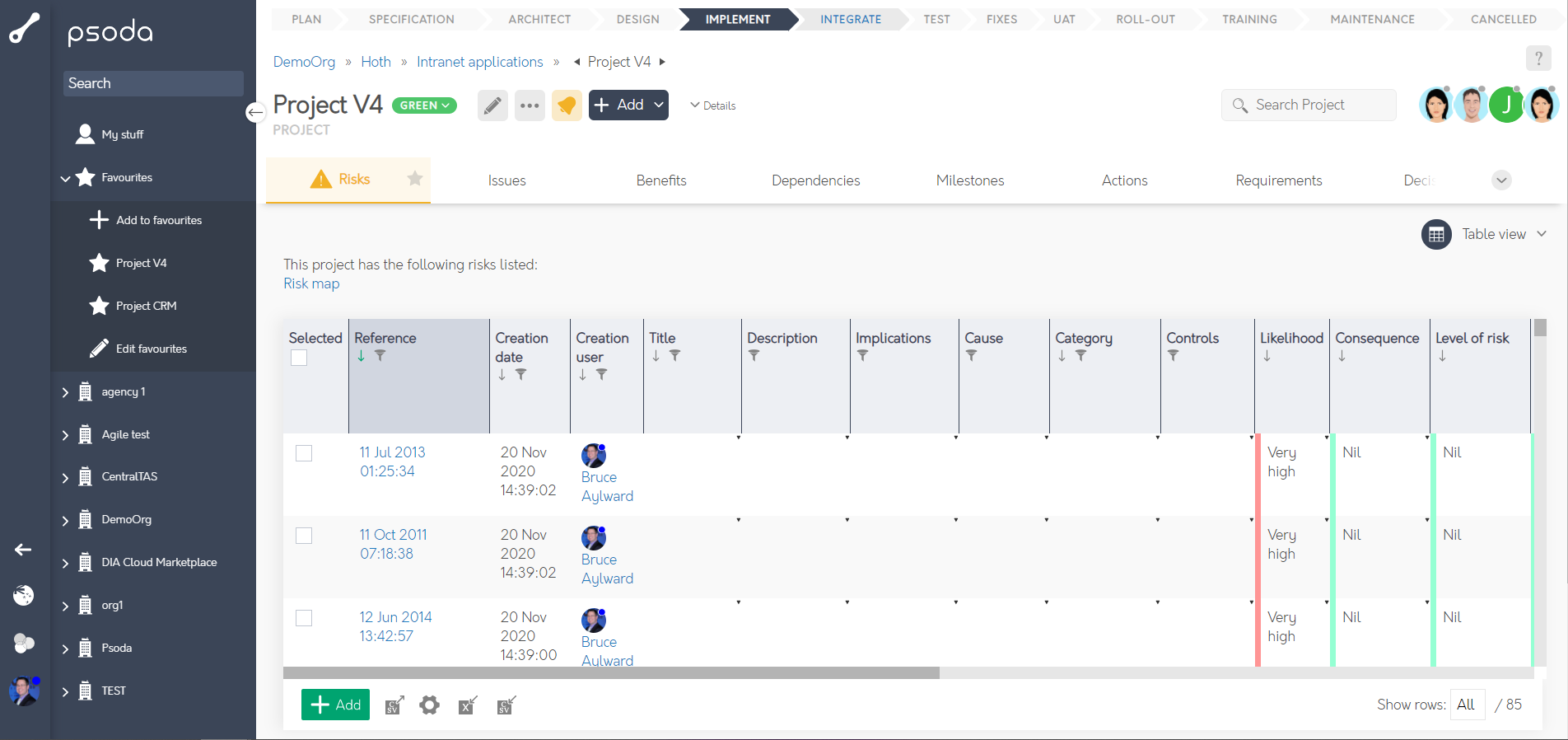Select the checkbox for 12 Jun 2014 row
1568x740 pixels.
(x=304, y=618)
